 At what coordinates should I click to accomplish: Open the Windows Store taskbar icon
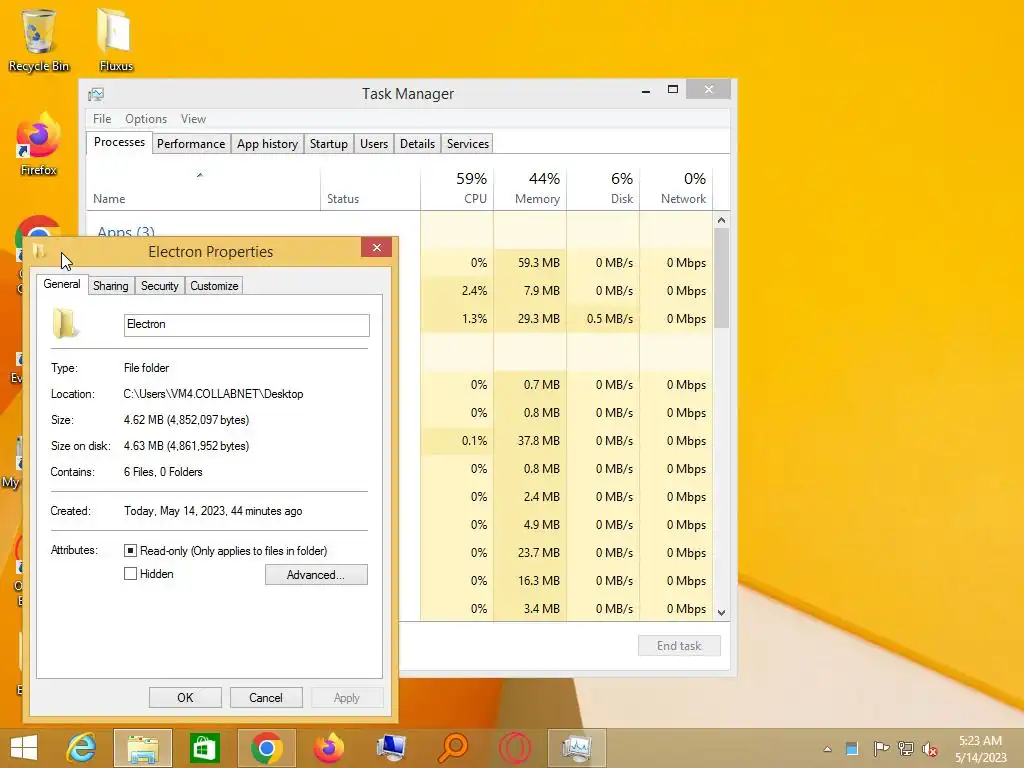[204, 748]
